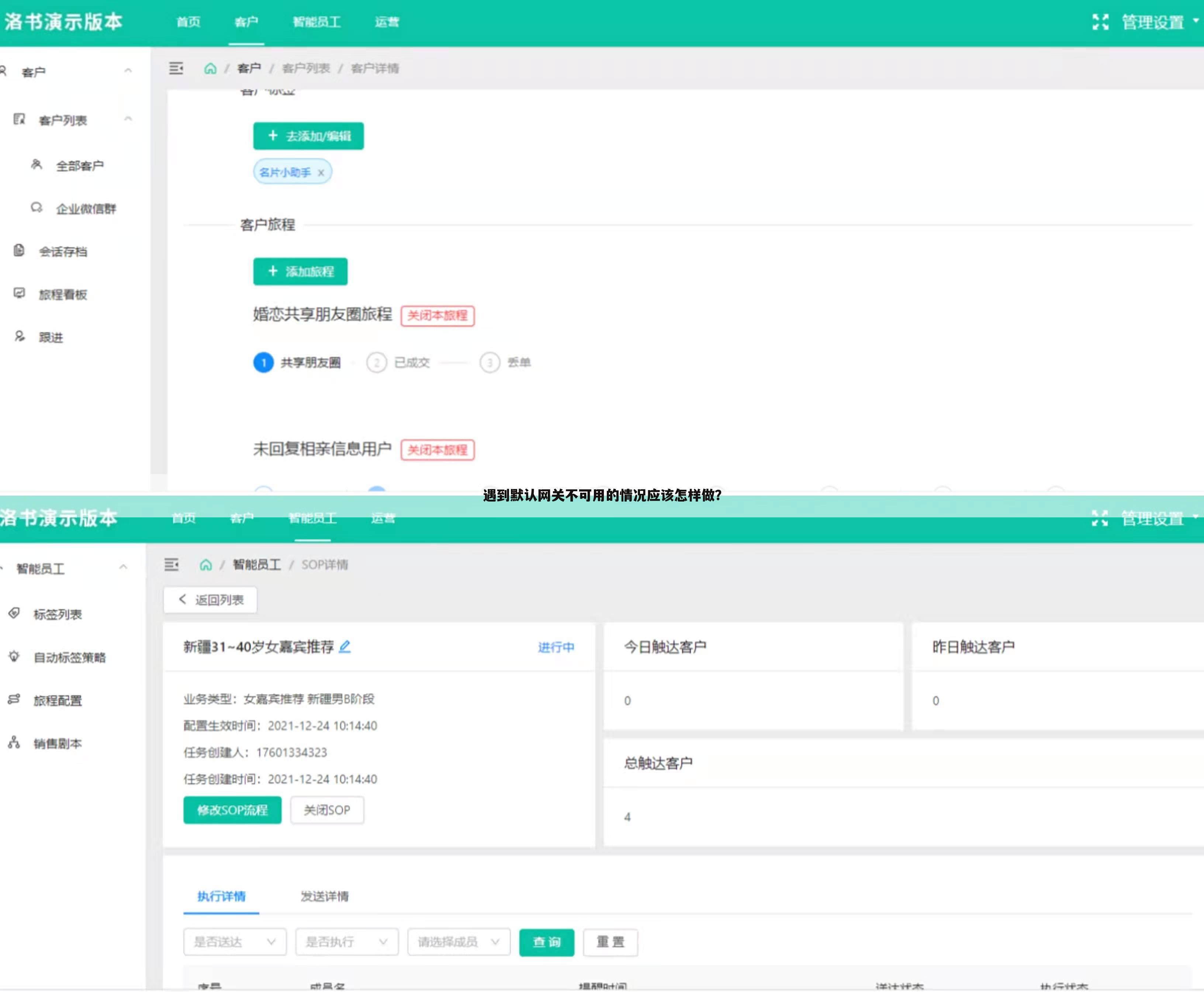
Task: Open 会话存档 in left sidebar
Action: coord(62,252)
